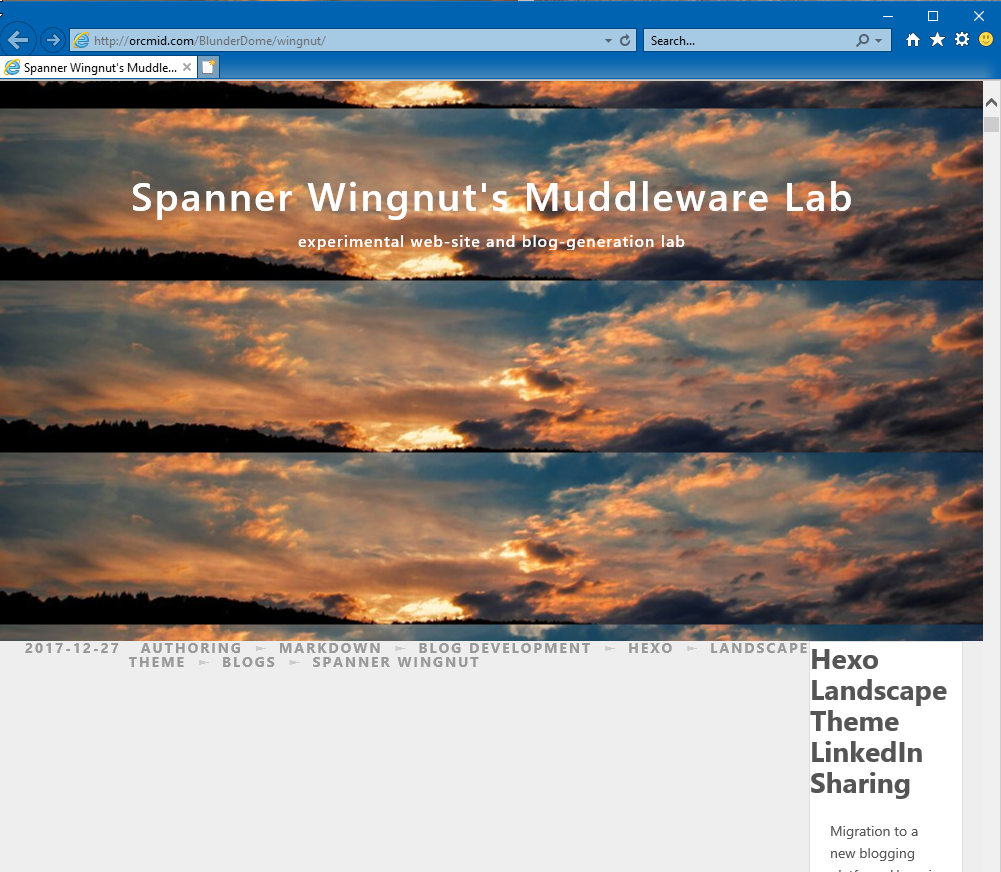Click the search magnifier icon
The height and width of the screenshot is (872, 1001).
point(862,41)
